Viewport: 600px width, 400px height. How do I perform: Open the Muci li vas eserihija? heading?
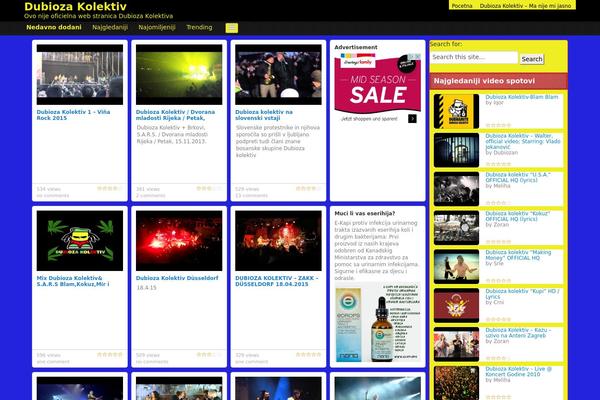pyautogui.click(x=365, y=214)
